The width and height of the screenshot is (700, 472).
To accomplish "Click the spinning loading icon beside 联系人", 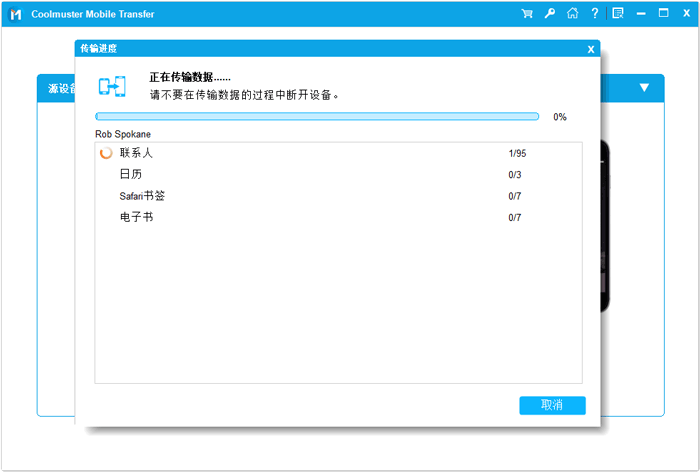I will pyautogui.click(x=106, y=153).
